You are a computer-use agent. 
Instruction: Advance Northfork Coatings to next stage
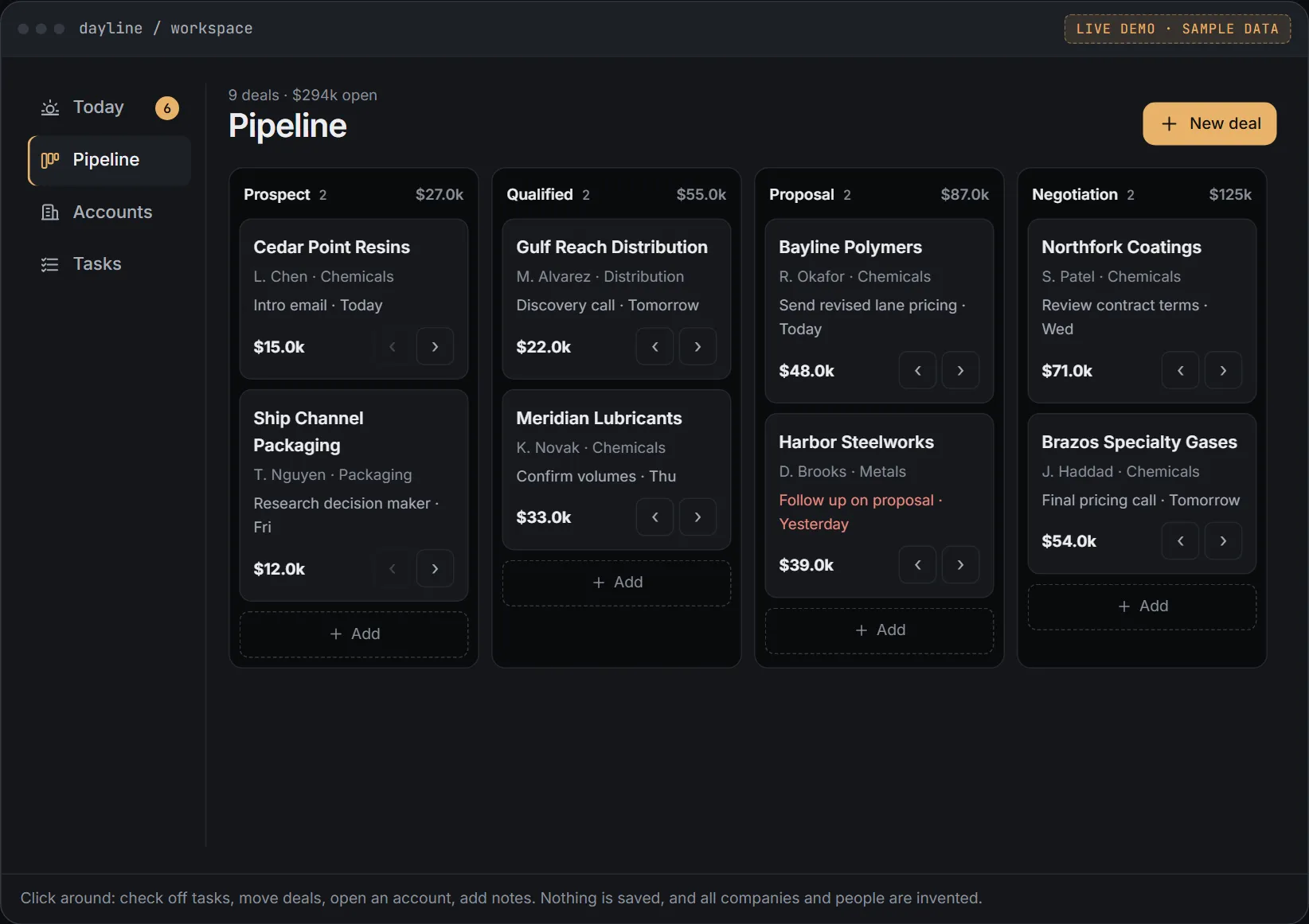(x=1223, y=370)
